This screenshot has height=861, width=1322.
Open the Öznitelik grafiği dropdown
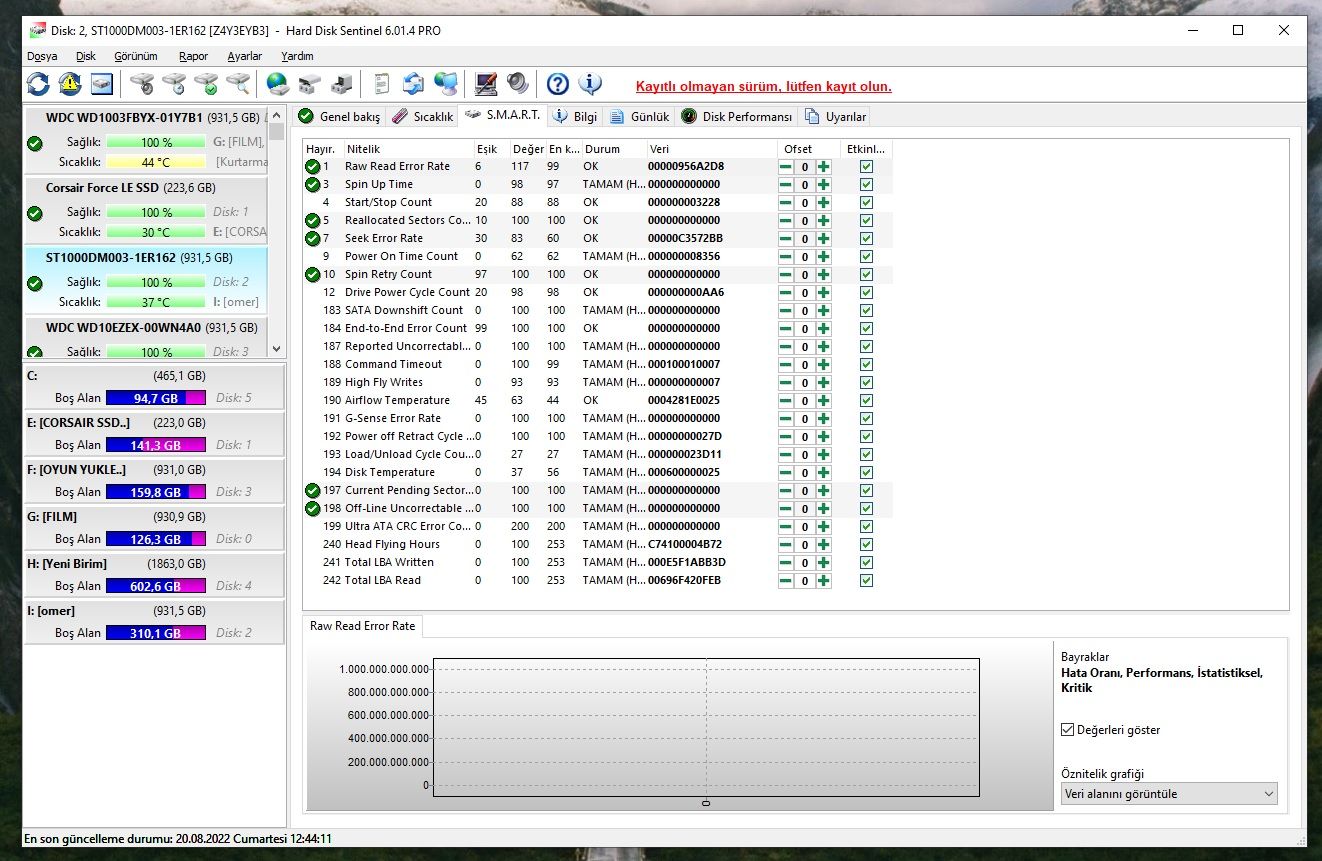pos(1169,794)
